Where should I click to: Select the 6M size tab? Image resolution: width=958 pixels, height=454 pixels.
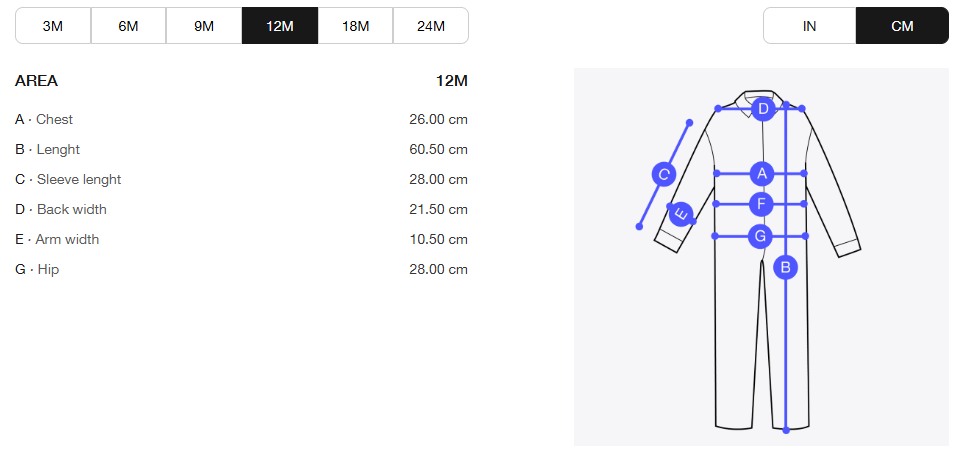[128, 26]
